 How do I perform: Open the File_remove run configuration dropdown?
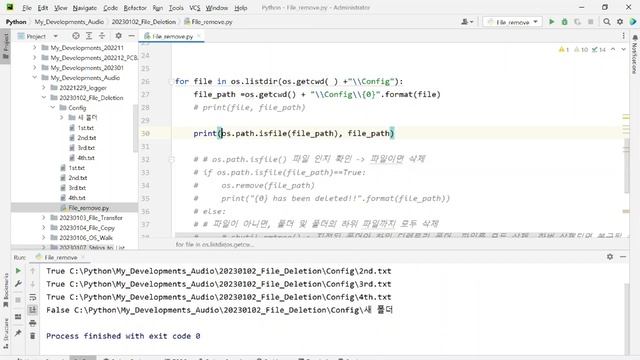(x=512, y=22)
